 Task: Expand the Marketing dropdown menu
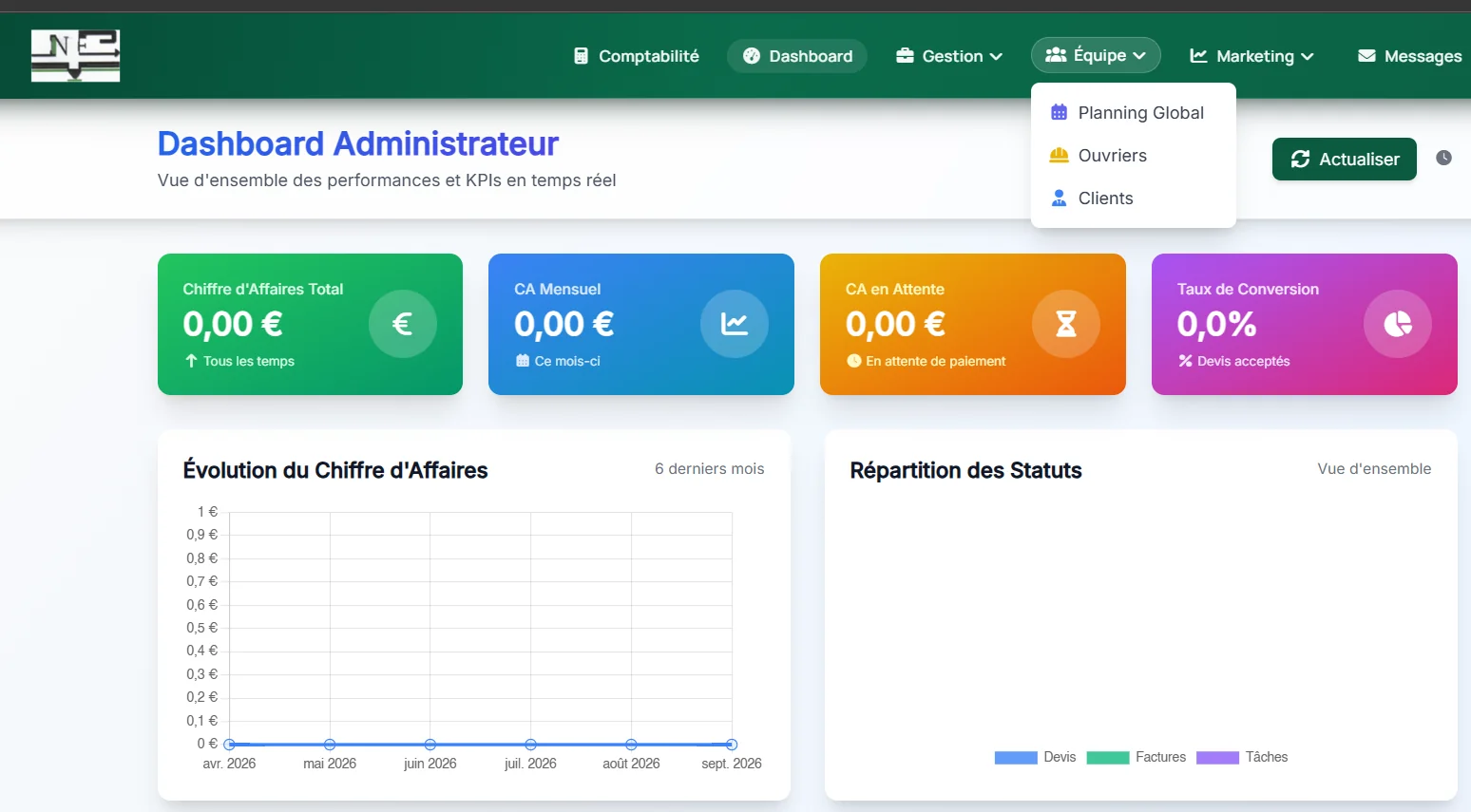[1251, 56]
